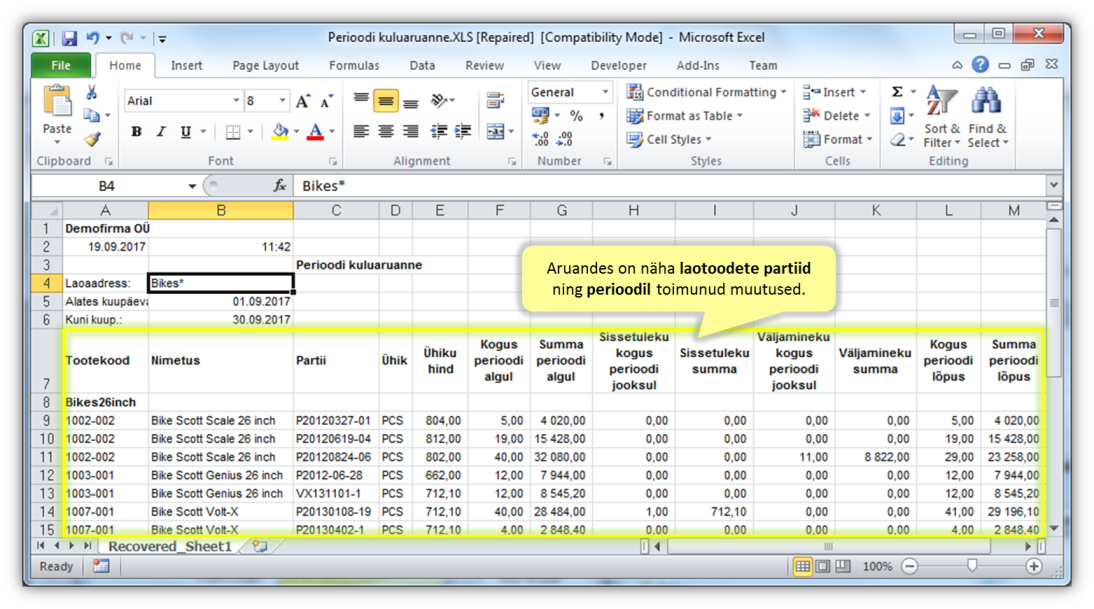1094x609 pixels.
Task: Switch to the Insert ribbon tab
Action: [x=186, y=66]
